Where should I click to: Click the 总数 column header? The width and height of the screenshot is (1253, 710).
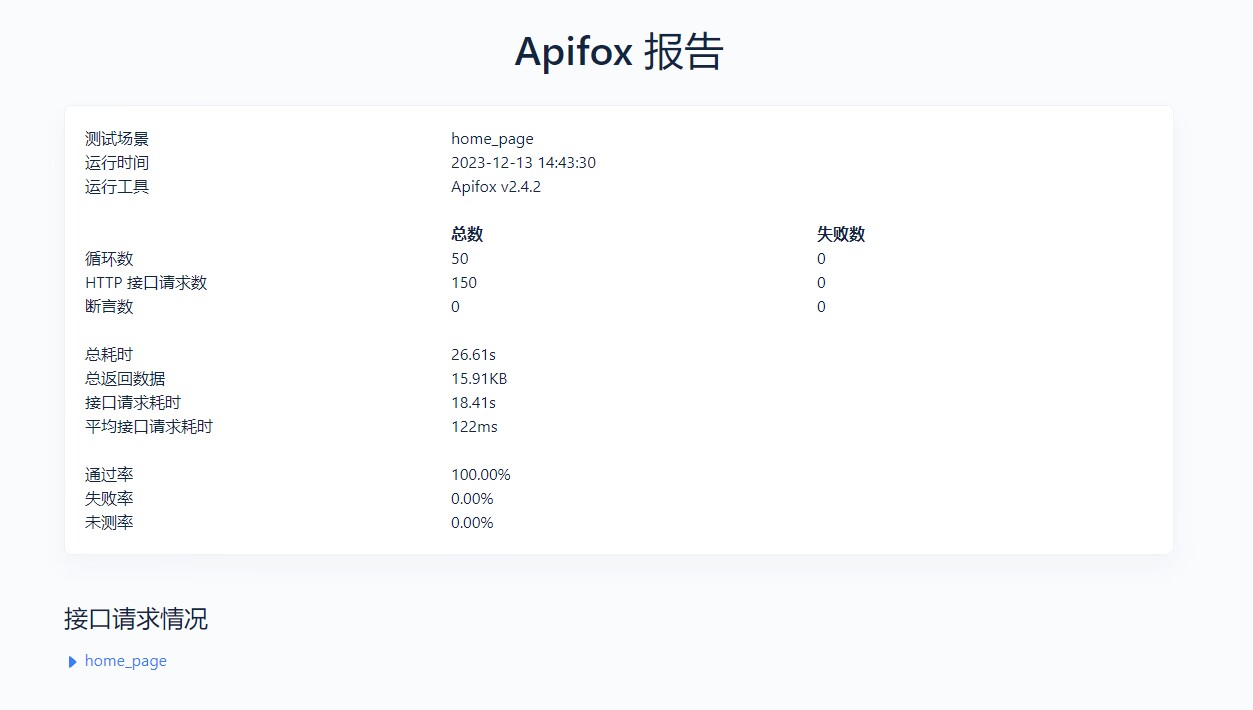(467, 235)
